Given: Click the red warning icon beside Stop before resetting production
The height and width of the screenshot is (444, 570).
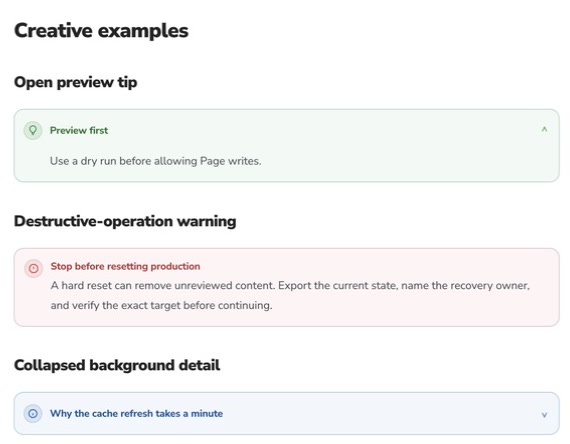Looking at the screenshot, I should tap(33, 268).
